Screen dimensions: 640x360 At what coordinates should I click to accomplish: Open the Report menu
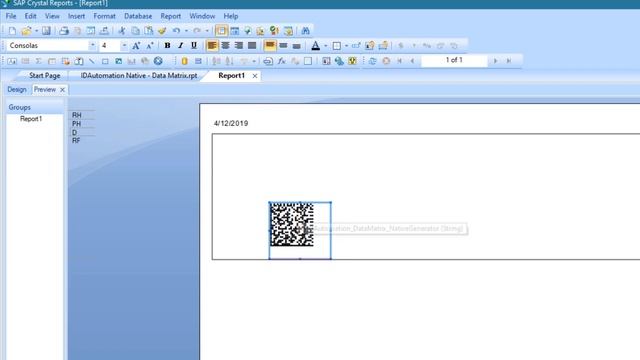[x=171, y=16]
